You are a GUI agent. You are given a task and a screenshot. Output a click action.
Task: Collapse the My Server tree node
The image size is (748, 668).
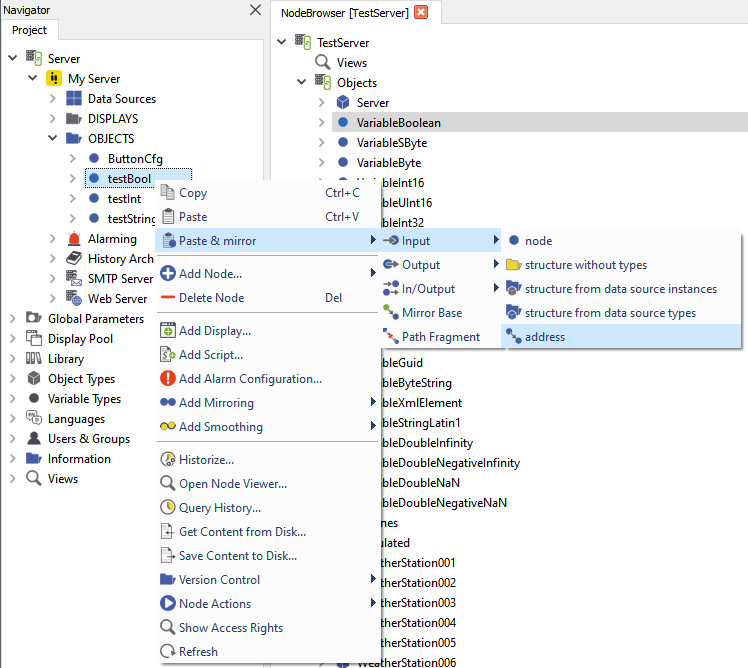click(x=32, y=77)
